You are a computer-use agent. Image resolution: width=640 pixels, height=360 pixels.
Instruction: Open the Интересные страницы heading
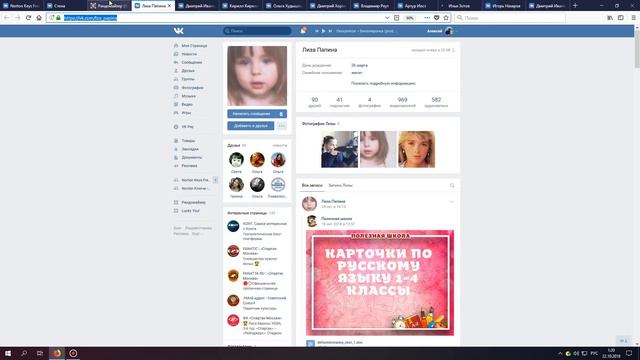pyautogui.click(x=247, y=213)
